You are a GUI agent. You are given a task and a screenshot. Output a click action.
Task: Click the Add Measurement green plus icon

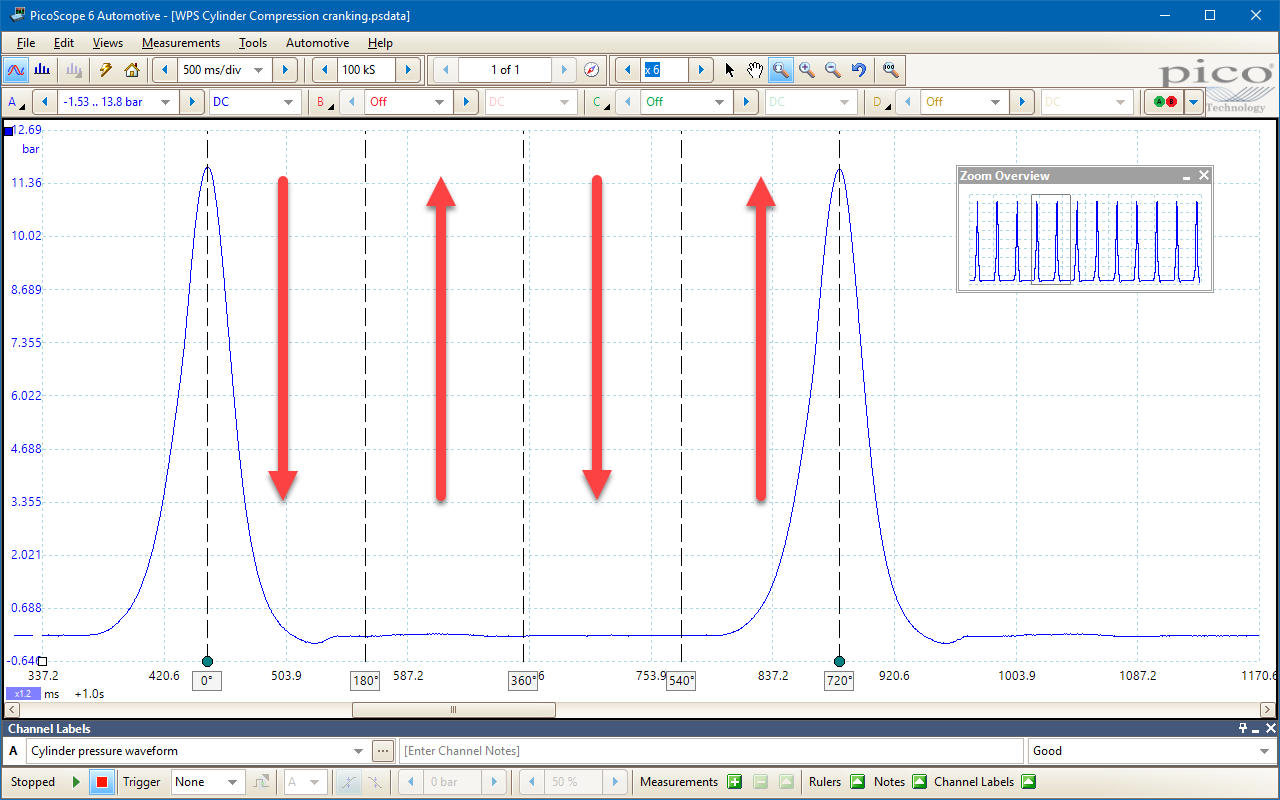pyautogui.click(x=735, y=782)
